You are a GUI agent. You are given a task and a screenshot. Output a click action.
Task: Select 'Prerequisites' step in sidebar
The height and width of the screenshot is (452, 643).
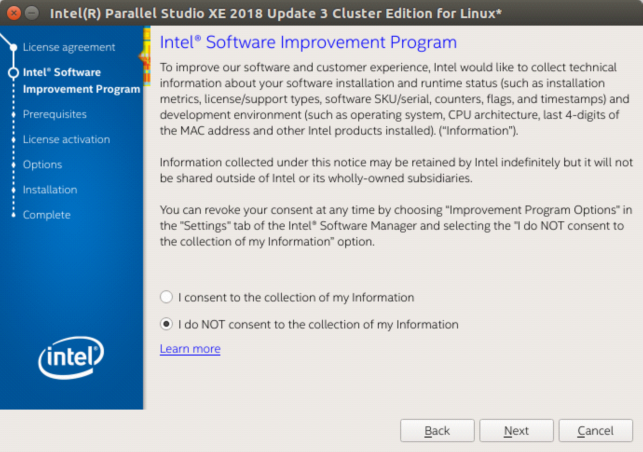point(55,114)
